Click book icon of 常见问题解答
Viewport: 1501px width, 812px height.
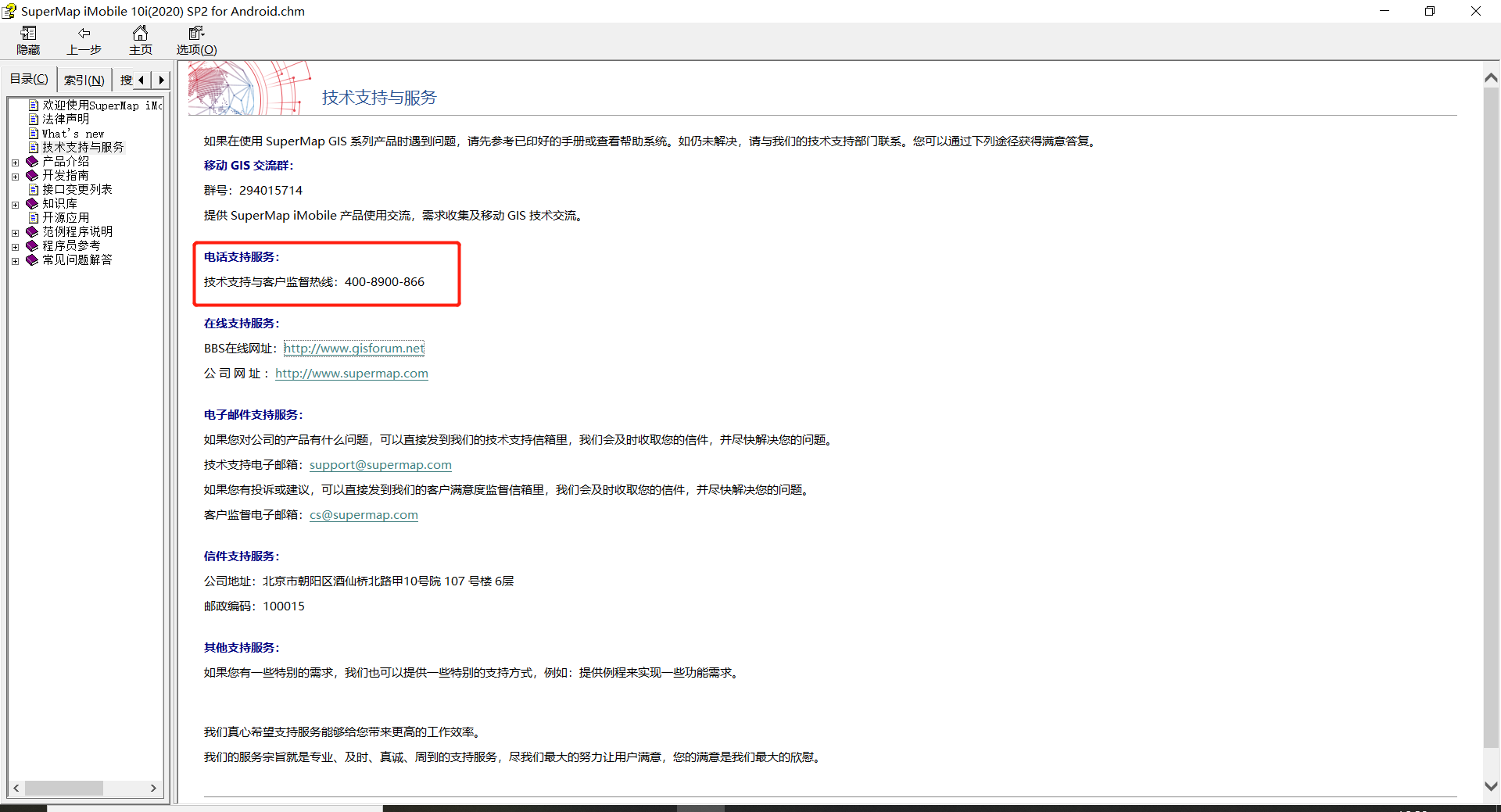[x=32, y=259]
